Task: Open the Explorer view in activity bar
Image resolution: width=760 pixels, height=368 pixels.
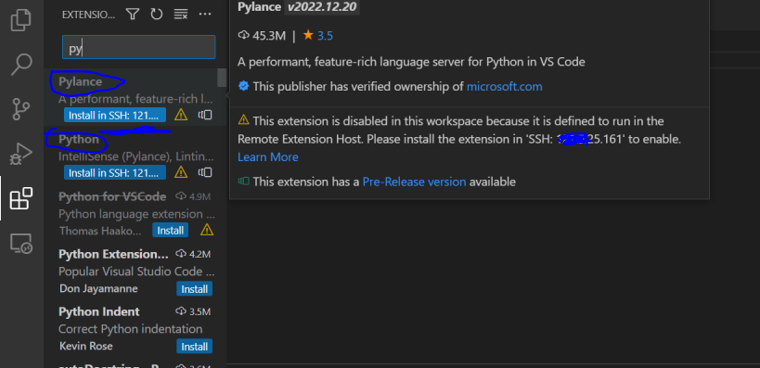Action: (x=21, y=20)
